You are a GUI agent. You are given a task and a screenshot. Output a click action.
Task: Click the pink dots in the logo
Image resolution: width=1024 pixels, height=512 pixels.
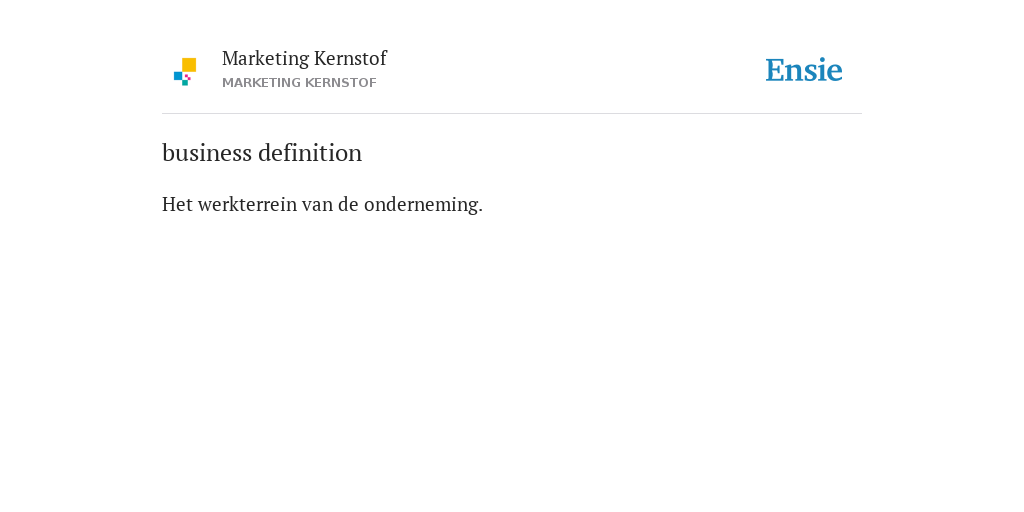pyautogui.click(x=187, y=77)
